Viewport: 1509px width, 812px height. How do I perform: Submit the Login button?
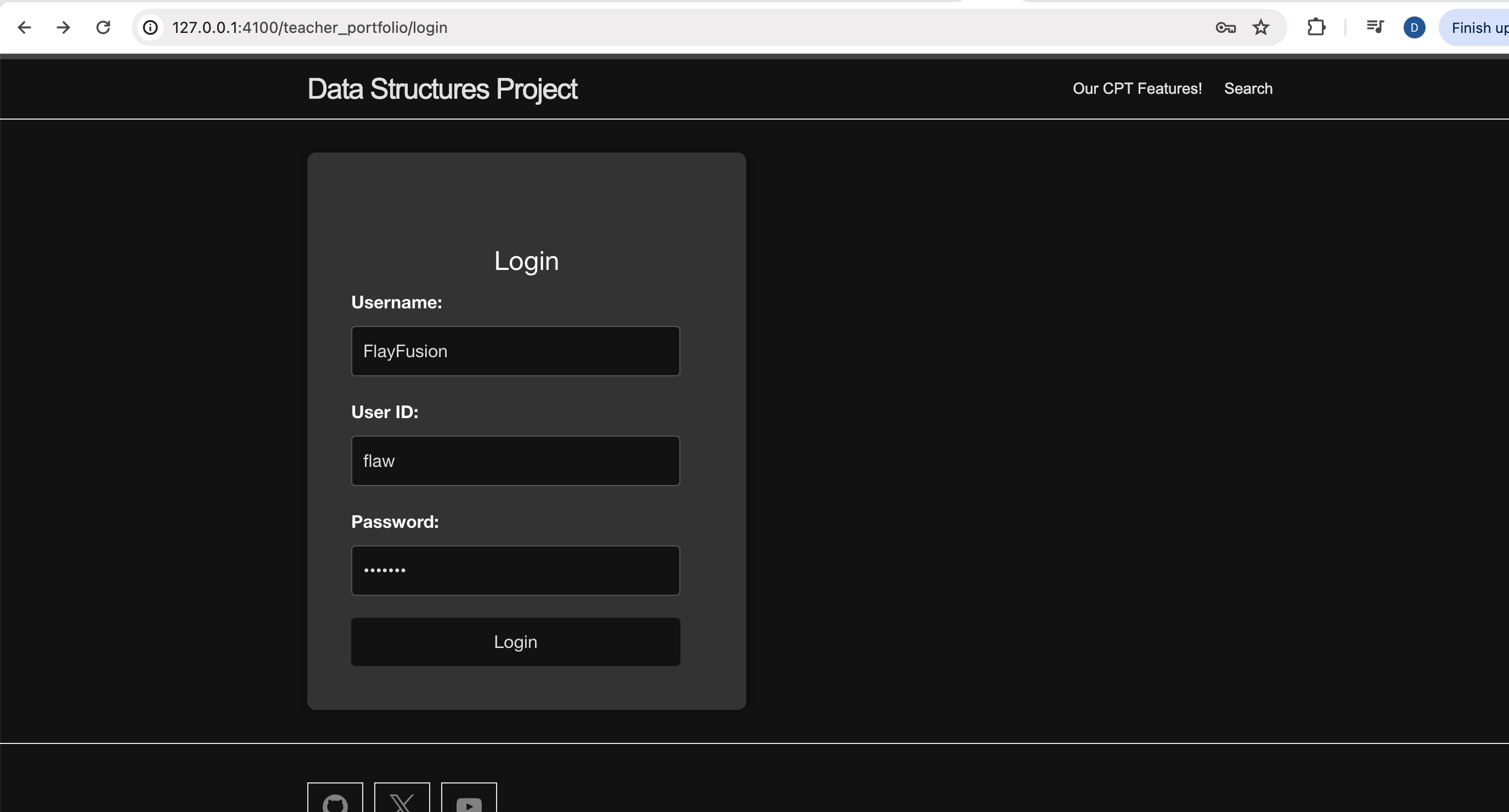click(x=515, y=641)
